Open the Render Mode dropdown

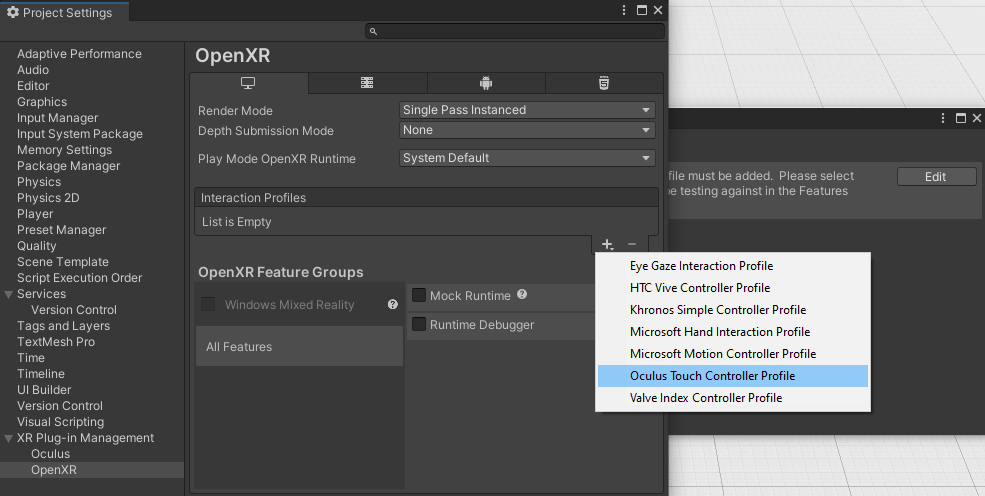(527, 110)
